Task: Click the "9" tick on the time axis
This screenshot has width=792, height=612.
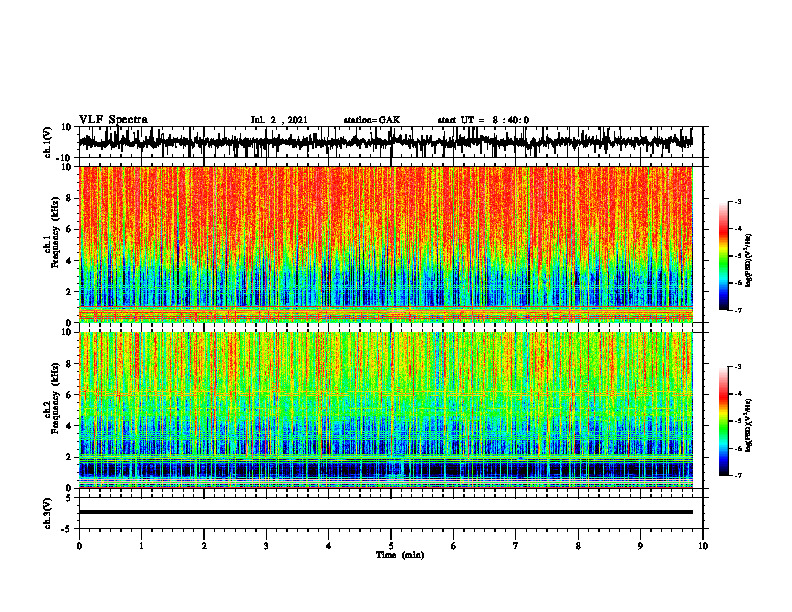Action: coord(640,546)
